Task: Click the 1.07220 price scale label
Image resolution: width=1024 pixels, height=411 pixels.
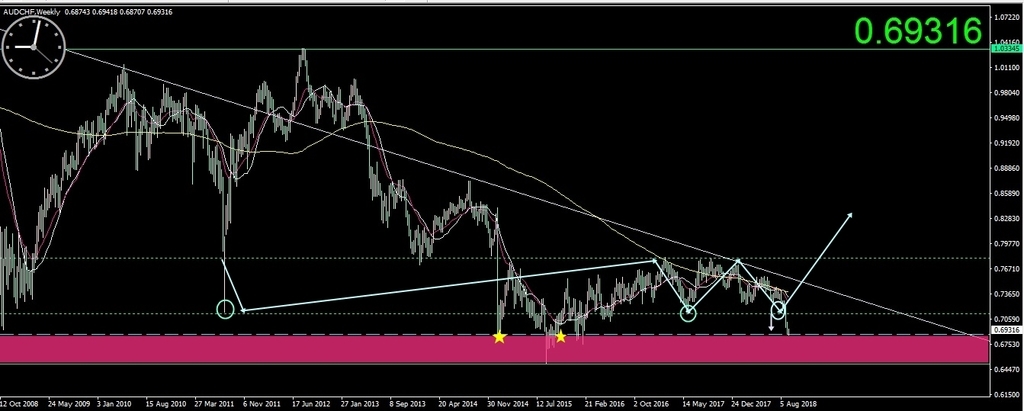Action: (x=1006, y=17)
